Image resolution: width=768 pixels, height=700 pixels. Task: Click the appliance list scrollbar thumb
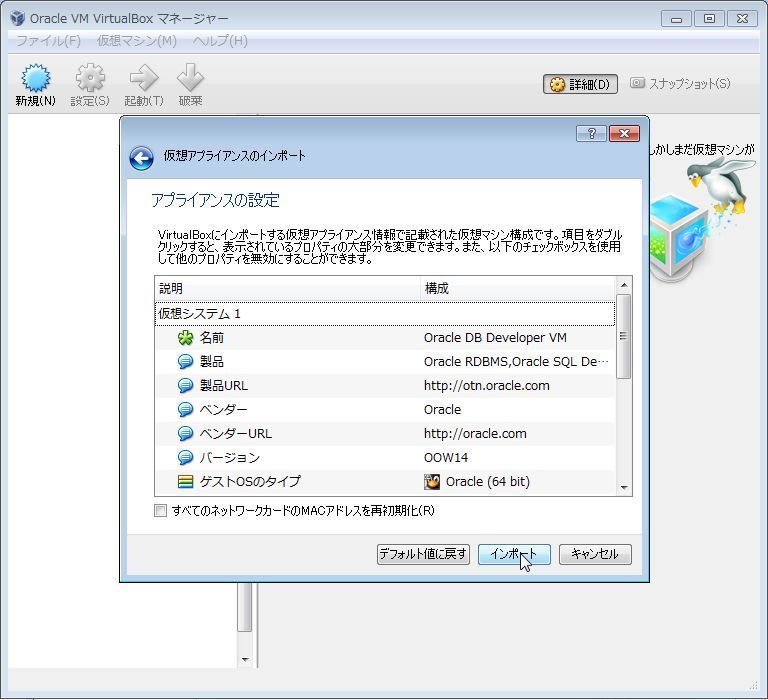tap(624, 336)
